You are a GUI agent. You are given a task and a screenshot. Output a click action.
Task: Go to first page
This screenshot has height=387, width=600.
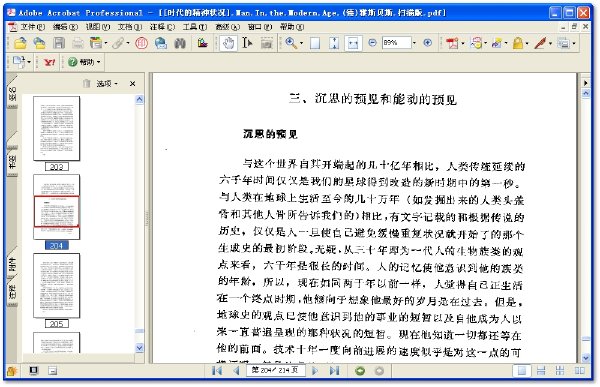click(x=217, y=371)
